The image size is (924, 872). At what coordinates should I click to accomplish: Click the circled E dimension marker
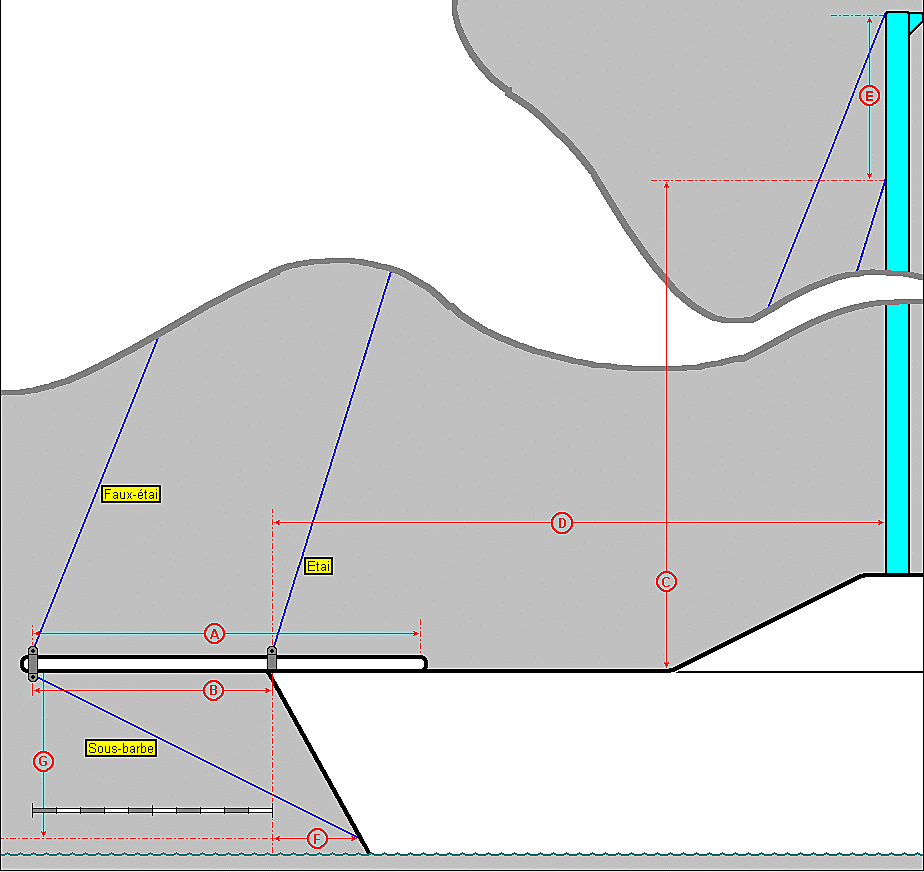(x=869, y=95)
